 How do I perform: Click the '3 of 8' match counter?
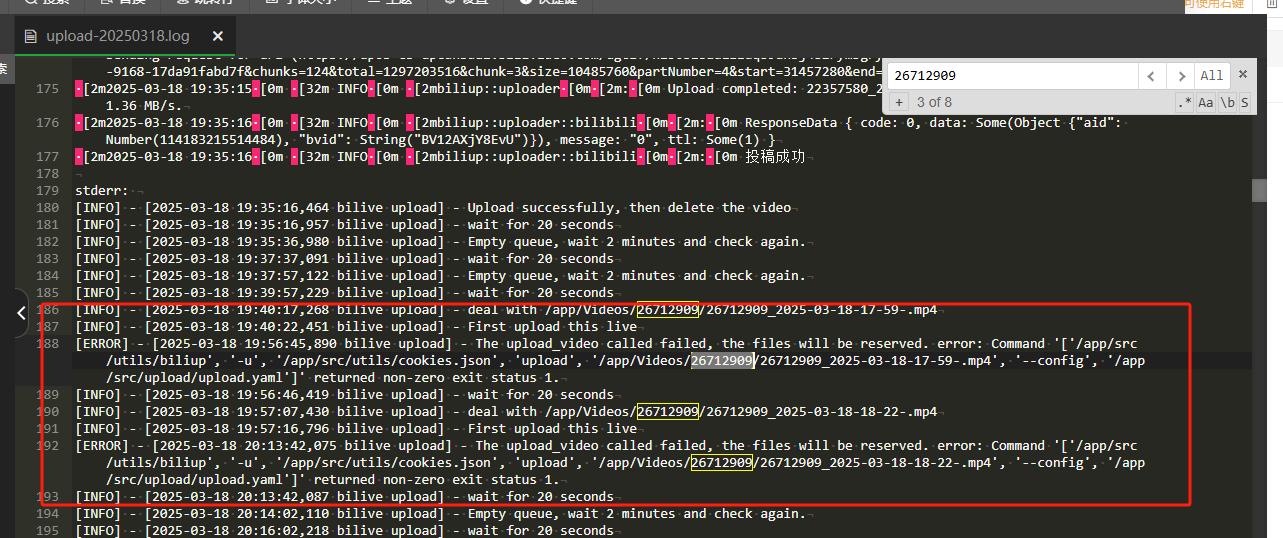[934, 102]
